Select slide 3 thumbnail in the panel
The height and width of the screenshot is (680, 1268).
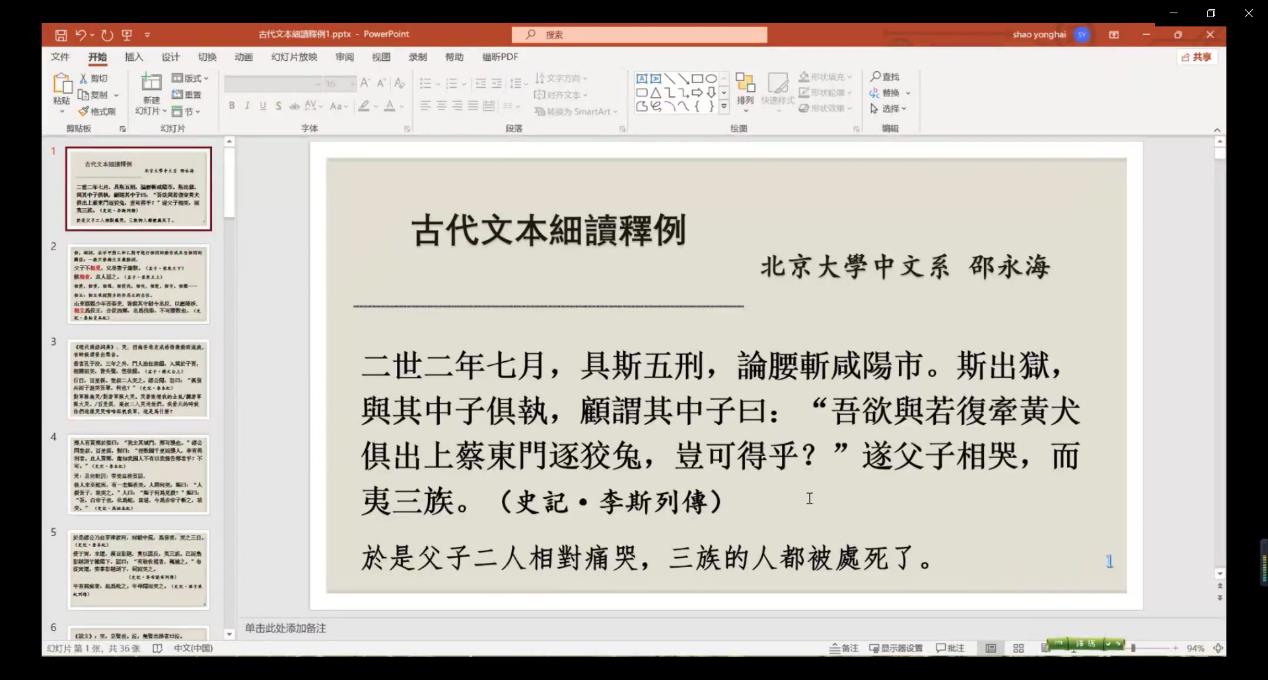pos(138,378)
